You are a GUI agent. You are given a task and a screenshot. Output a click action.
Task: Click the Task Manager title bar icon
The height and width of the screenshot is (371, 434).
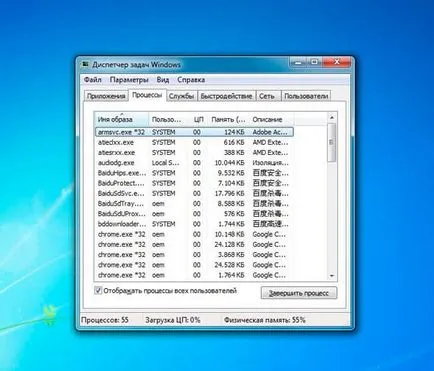[x=86, y=64]
